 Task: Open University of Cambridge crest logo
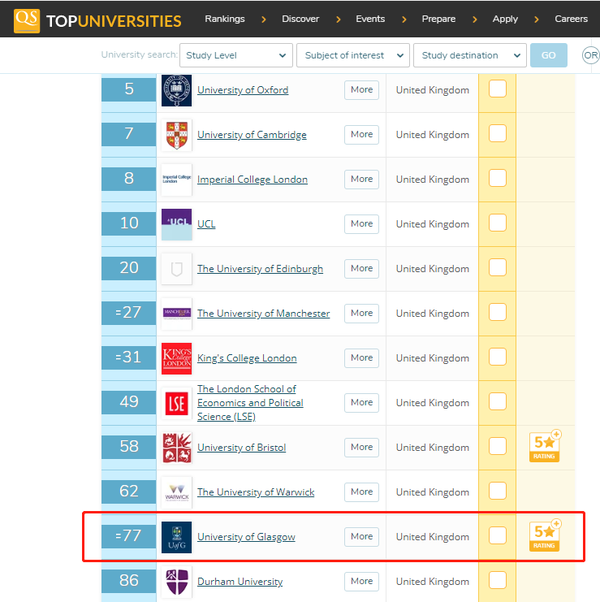pos(177,135)
